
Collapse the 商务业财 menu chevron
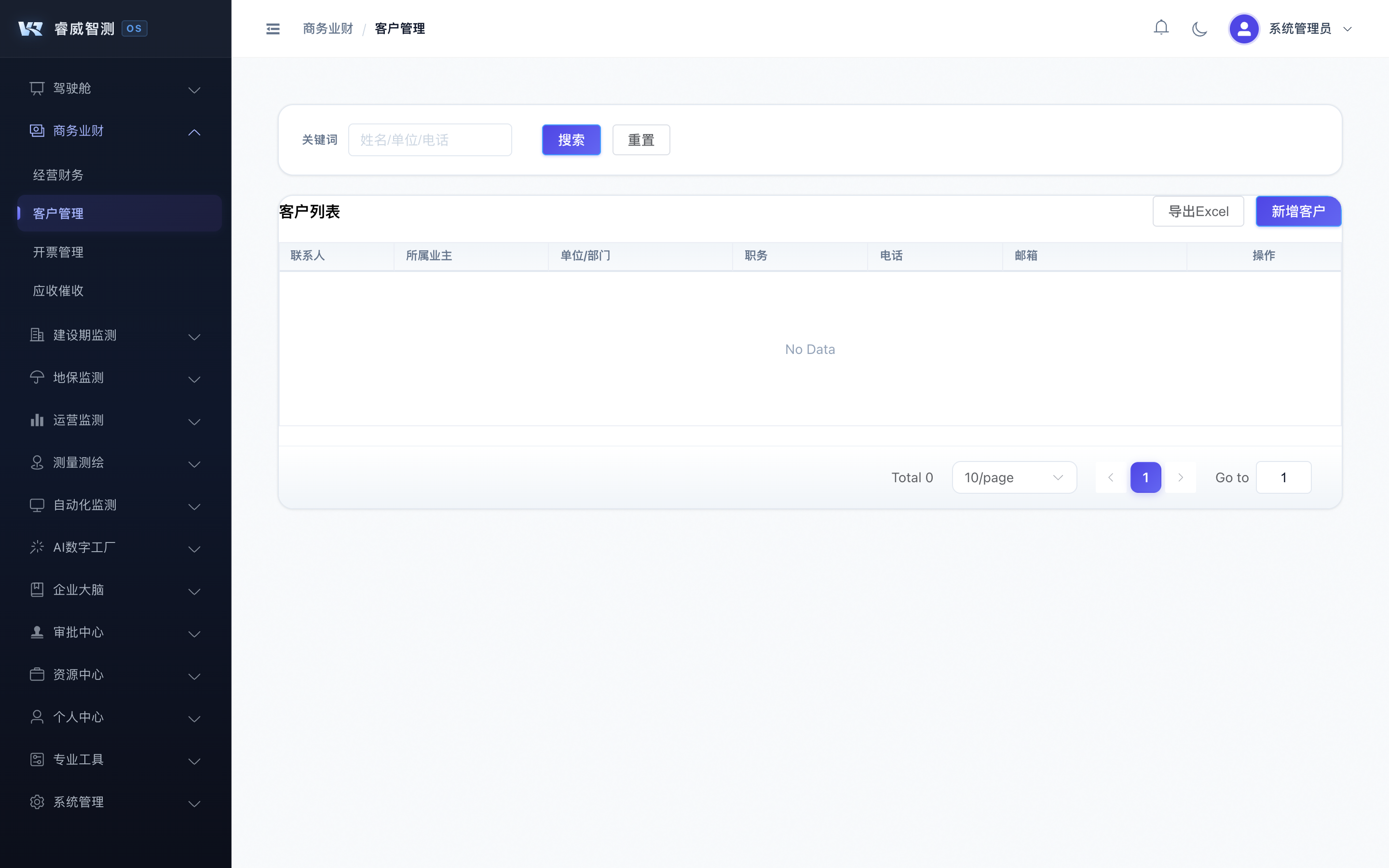194,132
